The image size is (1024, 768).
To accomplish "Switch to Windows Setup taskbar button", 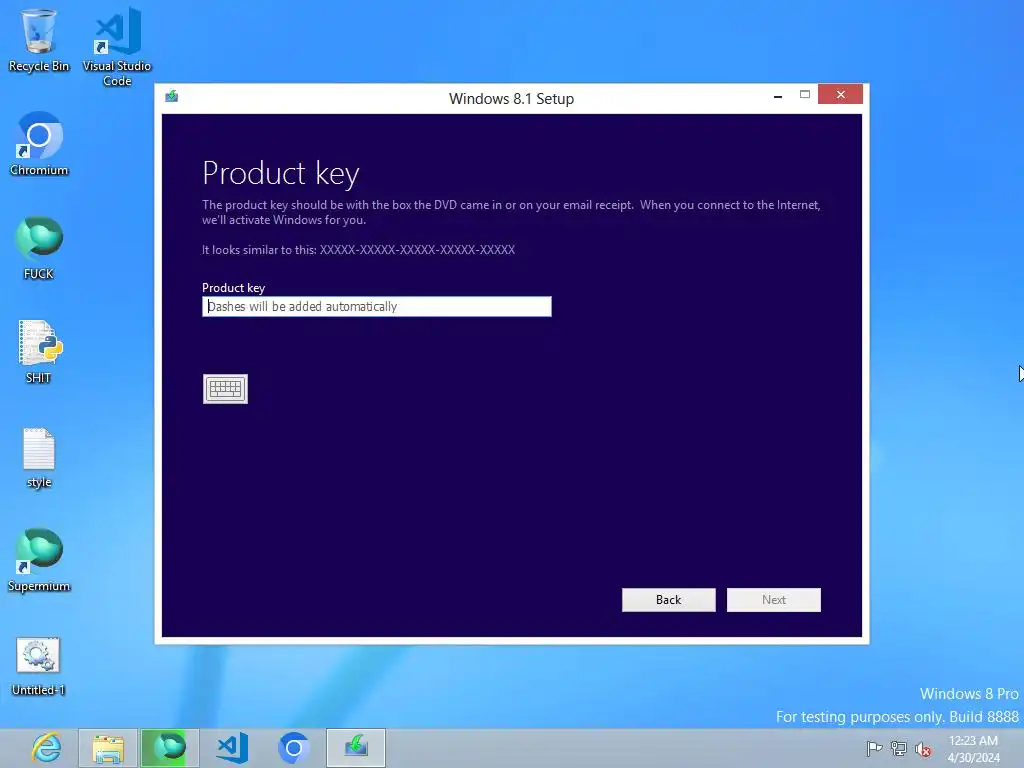I will [356, 748].
